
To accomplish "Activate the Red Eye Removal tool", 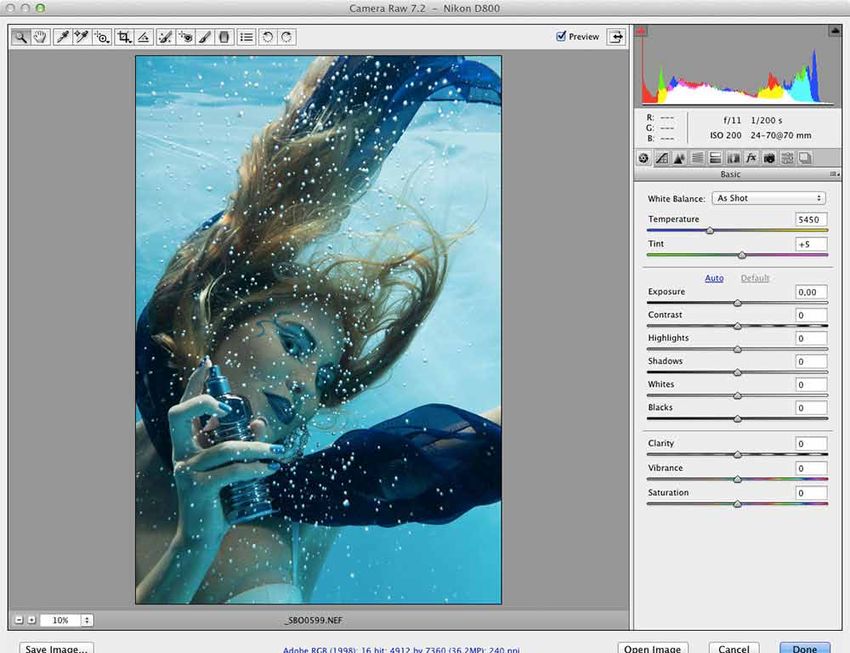I will point(185,37).
